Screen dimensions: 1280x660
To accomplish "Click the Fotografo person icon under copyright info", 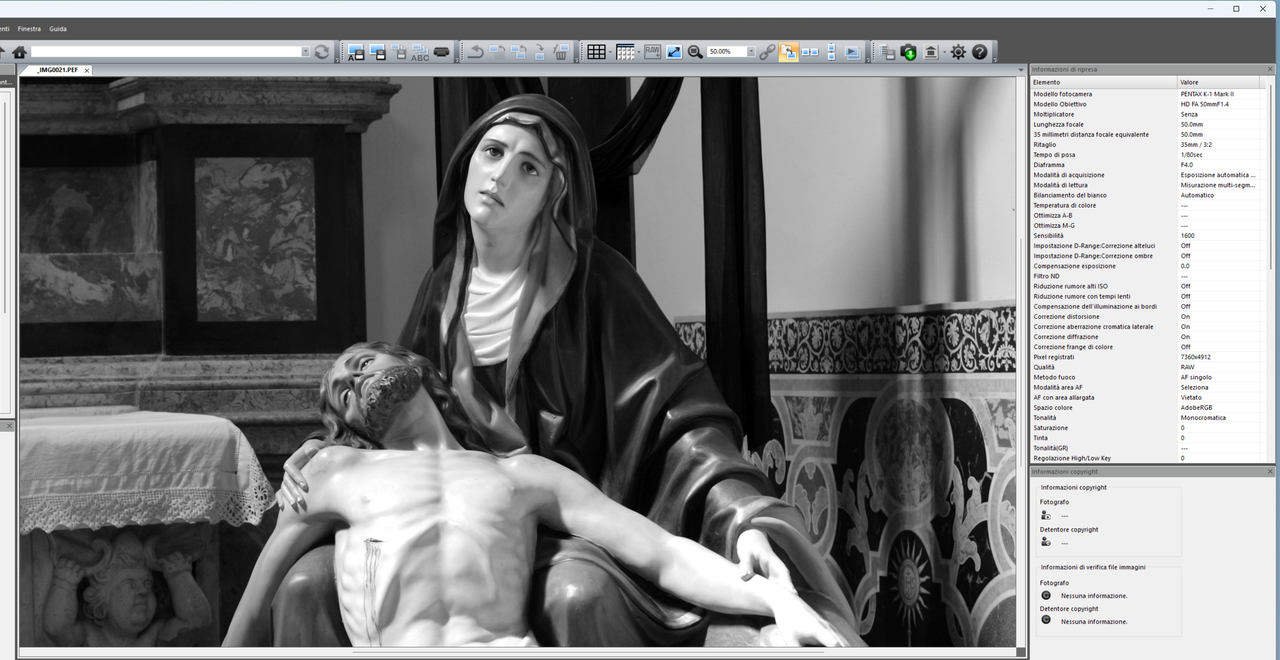I will point(1046,515).
